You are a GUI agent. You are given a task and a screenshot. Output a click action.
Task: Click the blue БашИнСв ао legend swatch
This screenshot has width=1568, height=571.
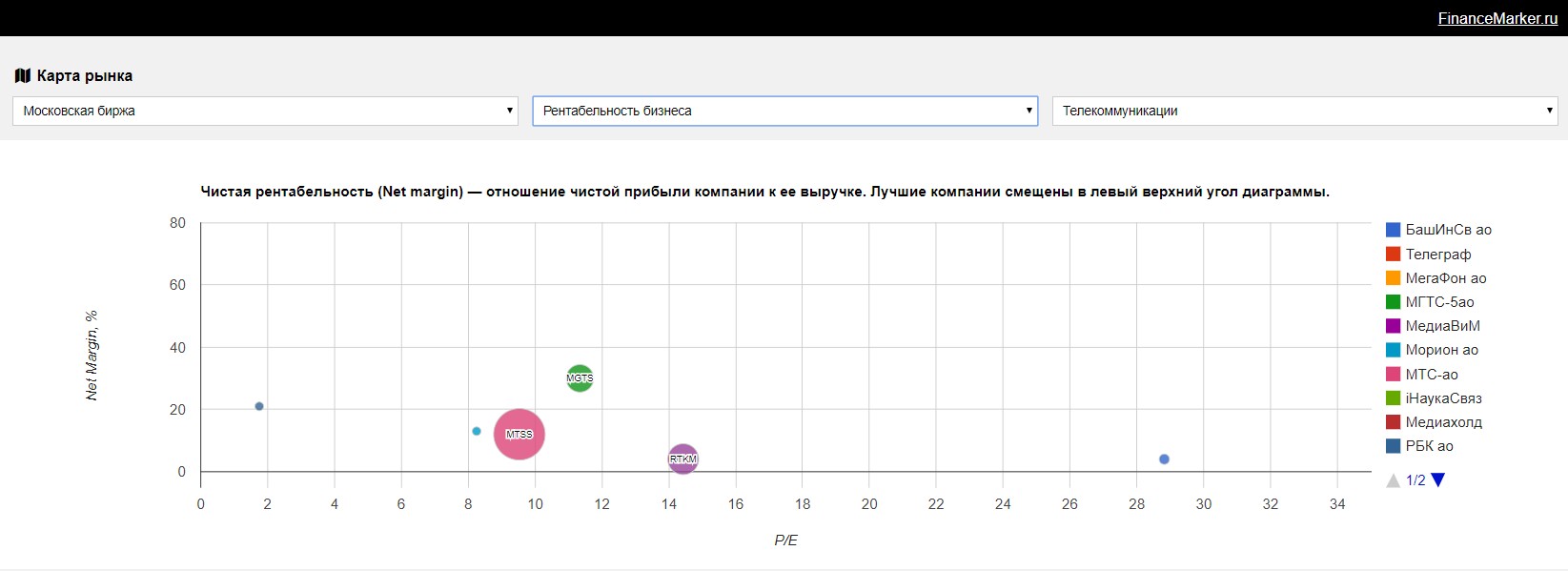click(1393, 230)
